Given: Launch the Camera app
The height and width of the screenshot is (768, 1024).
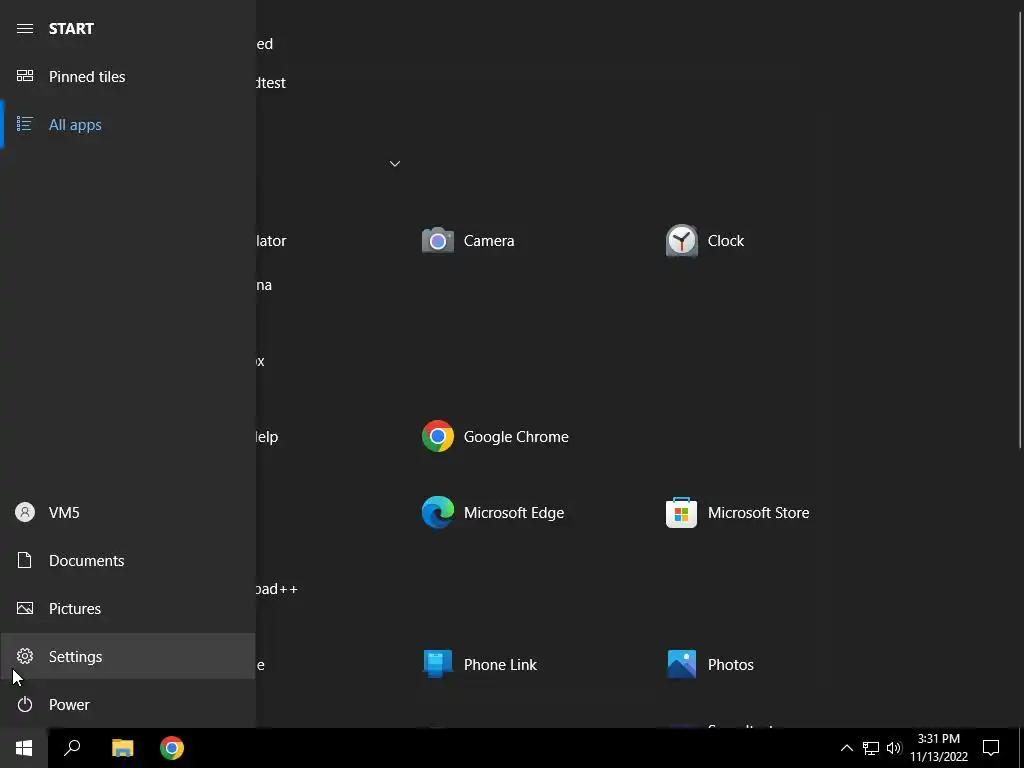Looking at the screenshot, I should 468,241.
